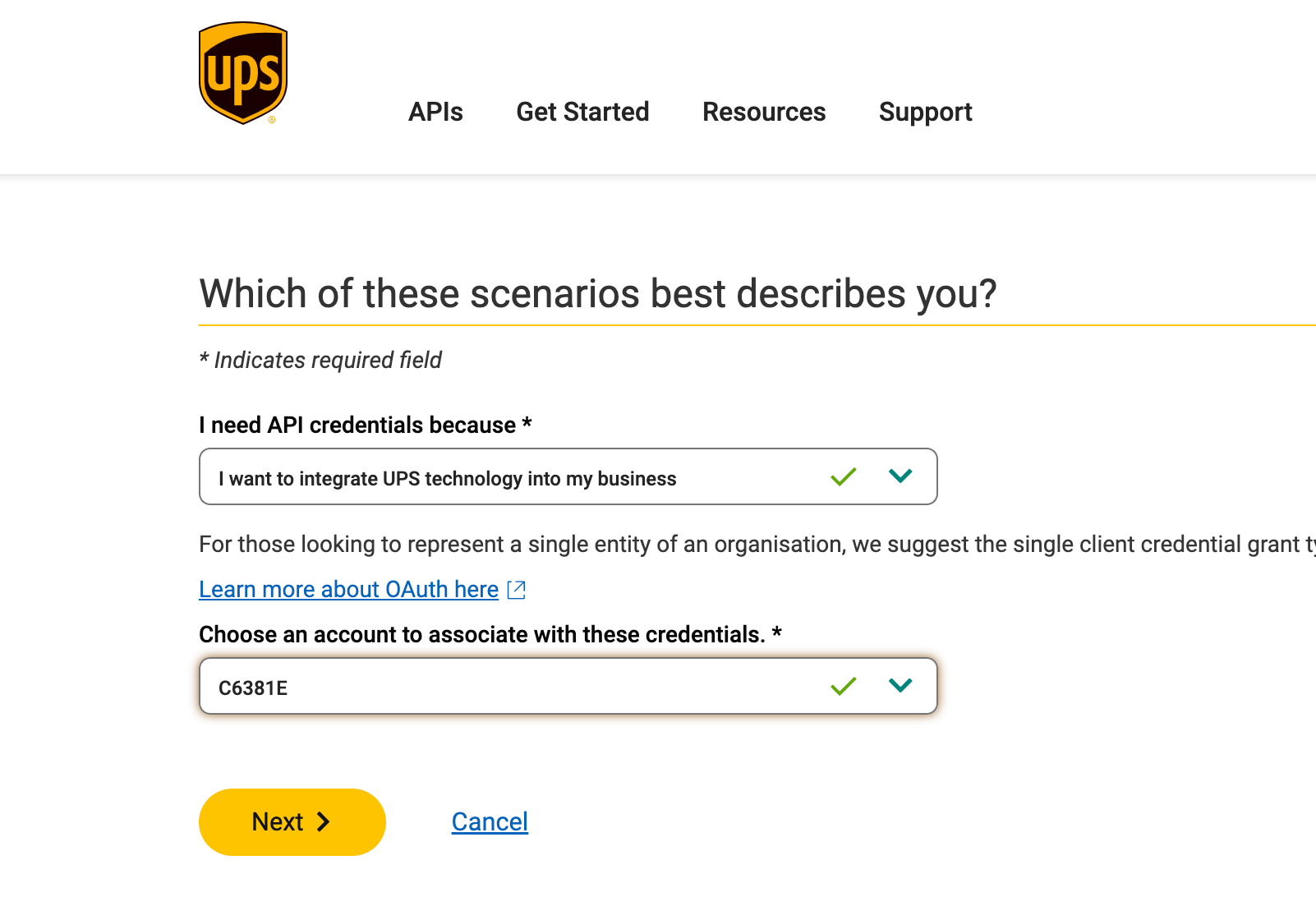Open the C6381E account dropdown

(x=509, y=687)
